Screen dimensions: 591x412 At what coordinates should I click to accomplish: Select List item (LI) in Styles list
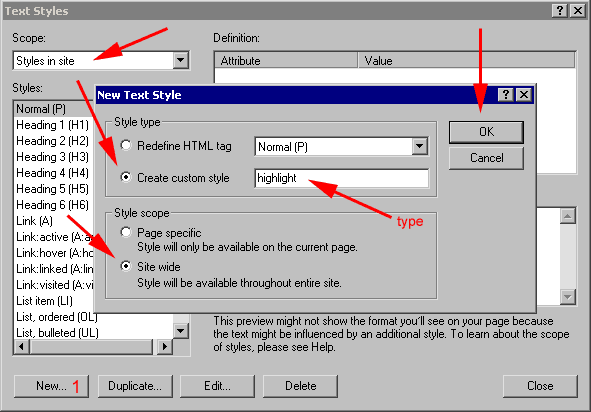tap(44, 301)
